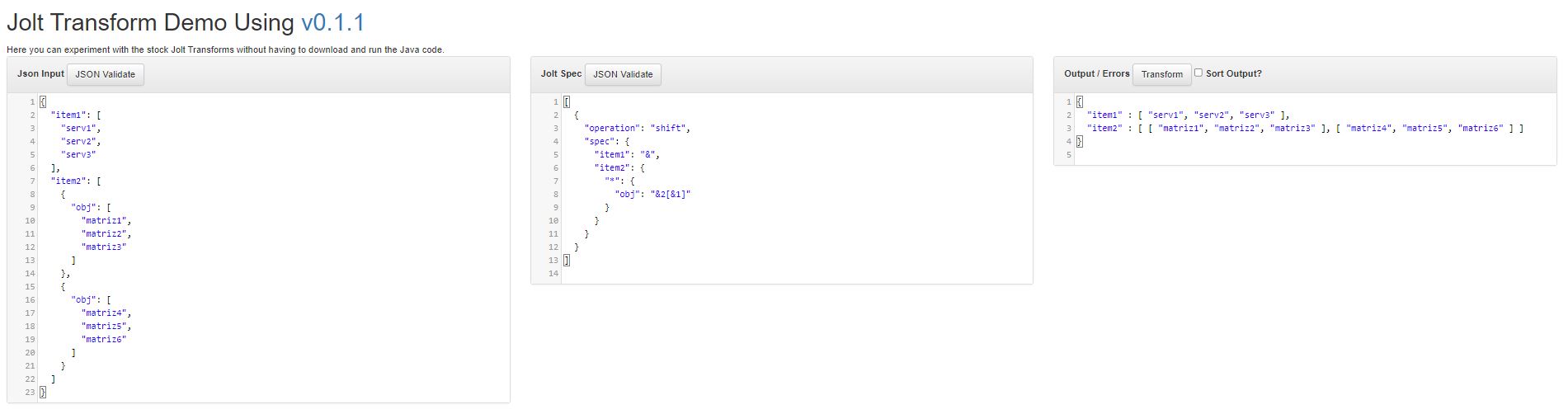Click the "spec": { line in Jolt Spec

tap(607, 141)
